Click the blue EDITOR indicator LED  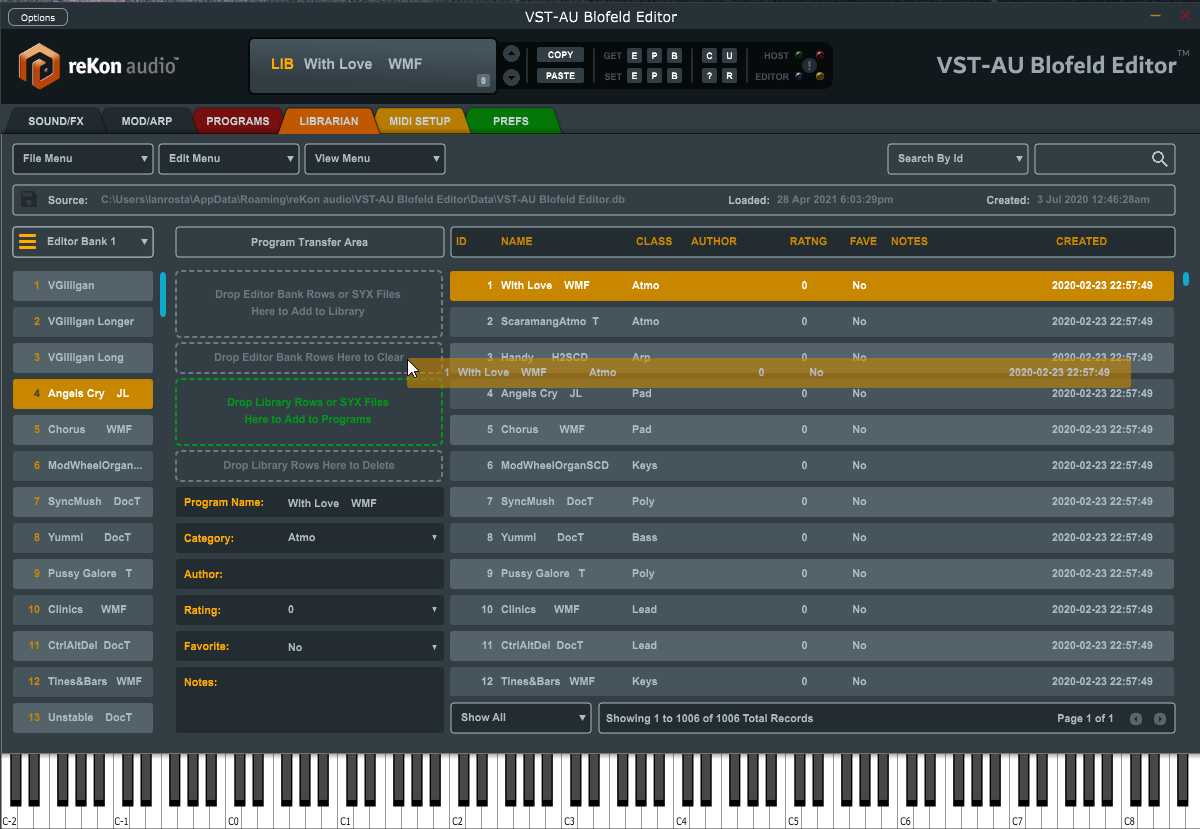[799, 77]
